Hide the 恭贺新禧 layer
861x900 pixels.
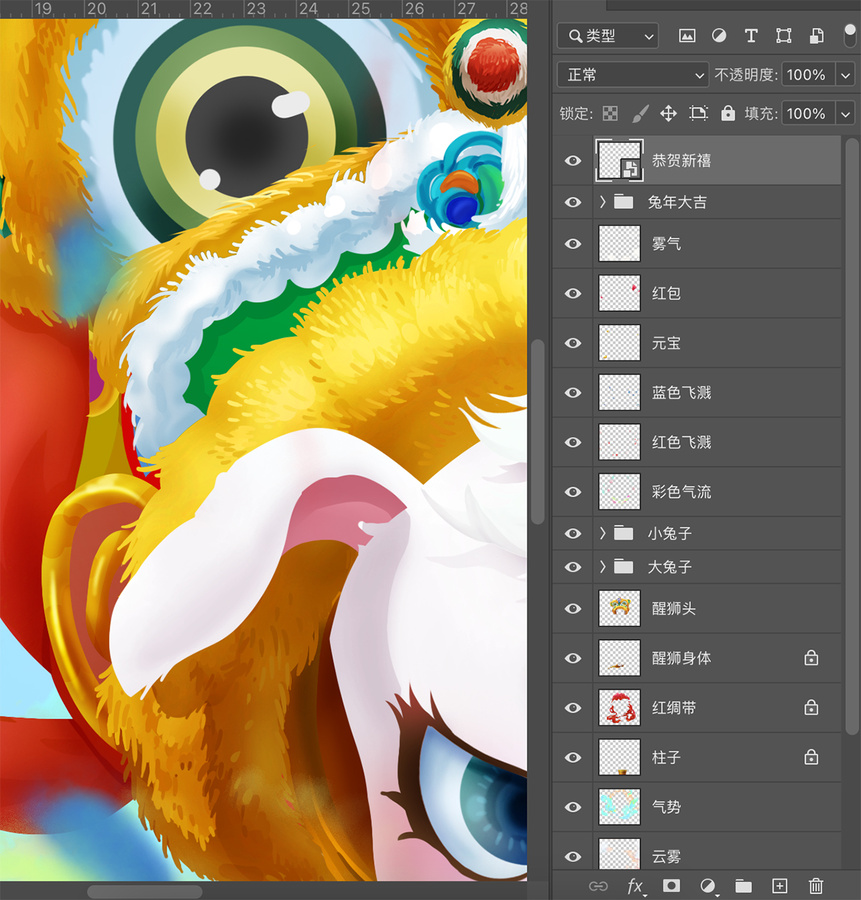pyautogui.click(x=573, y=161)
